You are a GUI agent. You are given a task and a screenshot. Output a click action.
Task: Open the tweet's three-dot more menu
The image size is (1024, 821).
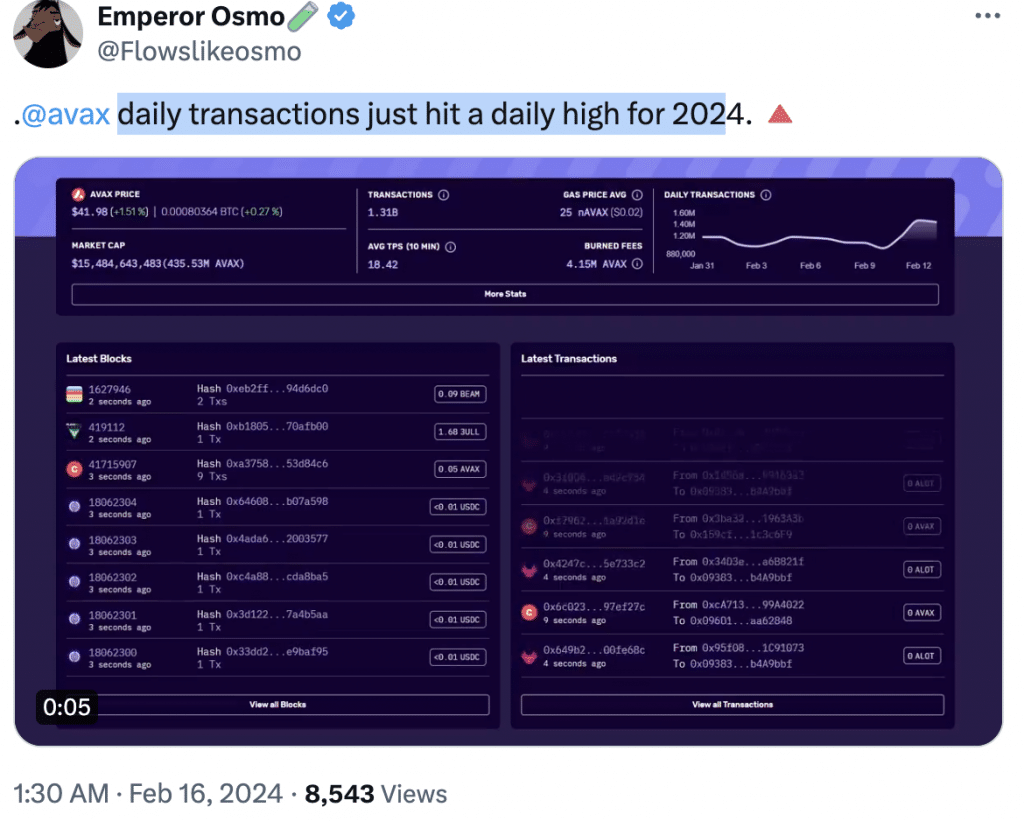point(987,16)
